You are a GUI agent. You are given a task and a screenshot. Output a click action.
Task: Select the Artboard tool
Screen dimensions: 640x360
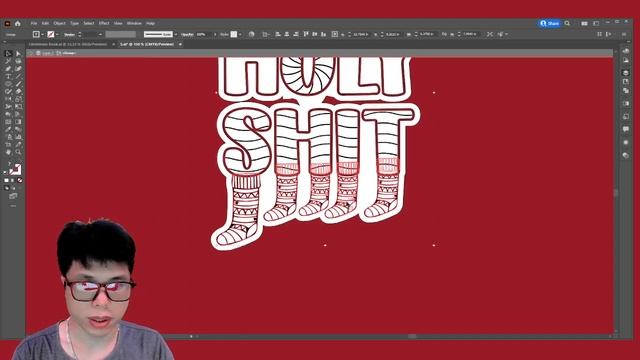(8, 144)
